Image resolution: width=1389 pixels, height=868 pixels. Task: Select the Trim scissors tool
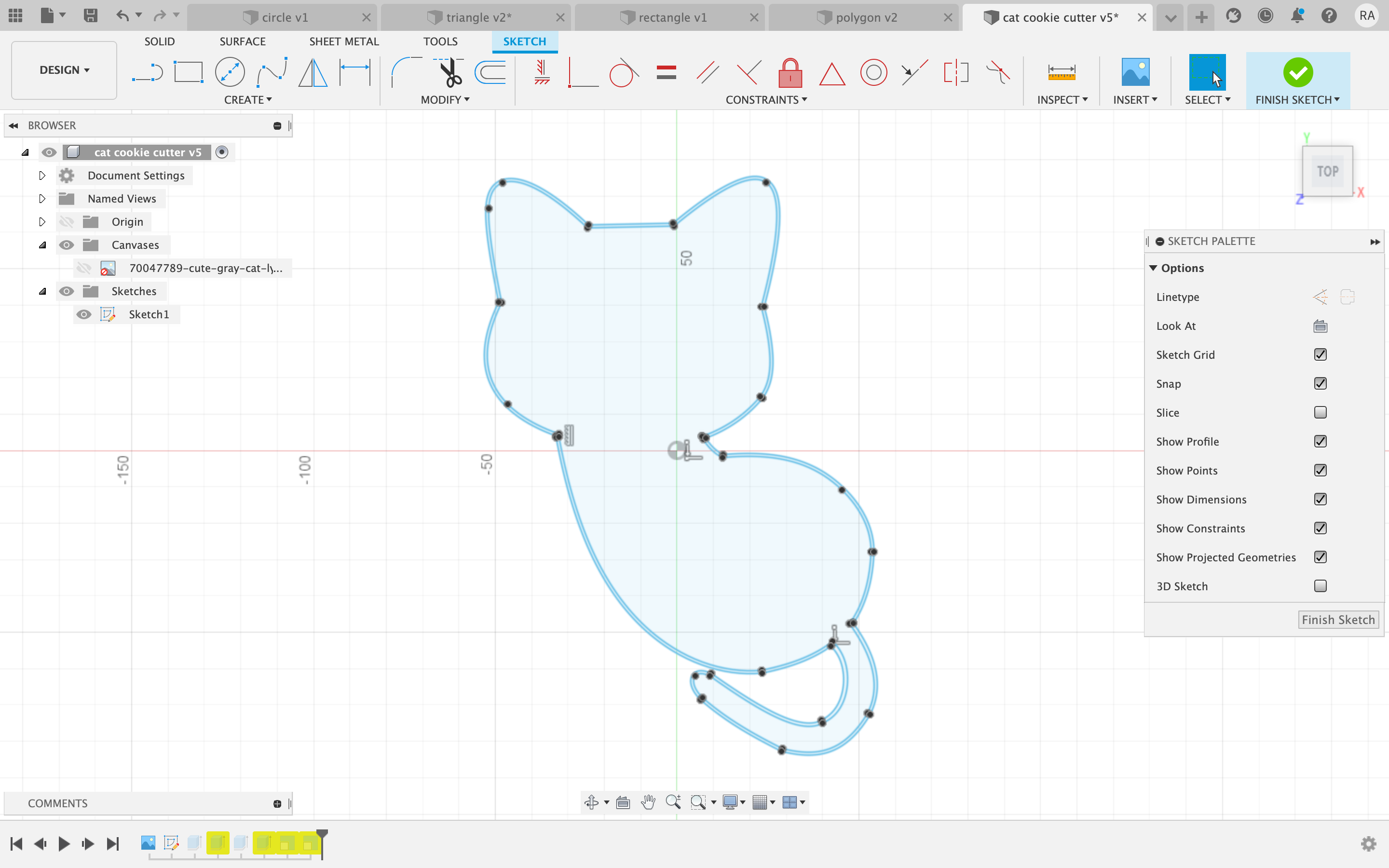(x=449, y=73)
